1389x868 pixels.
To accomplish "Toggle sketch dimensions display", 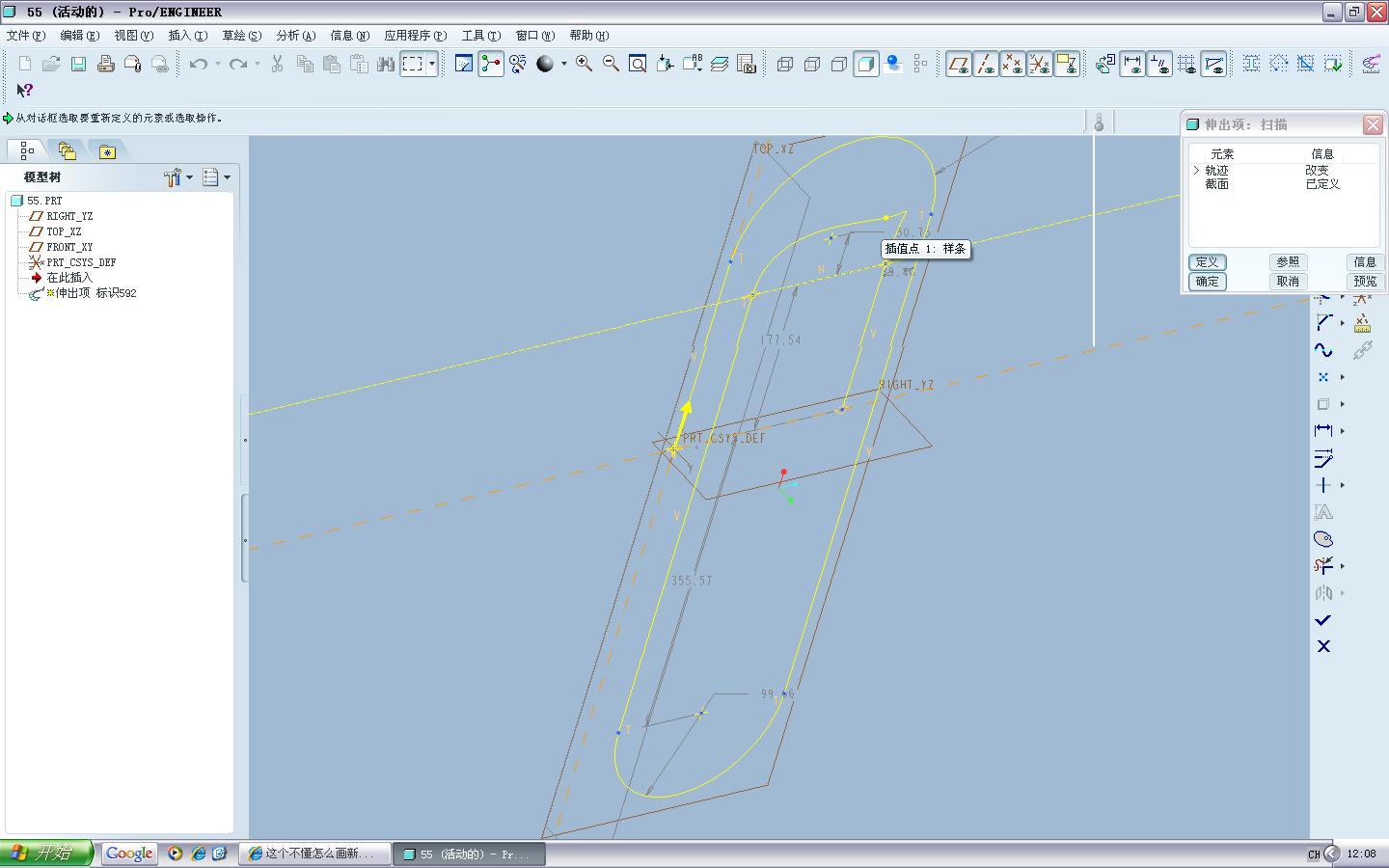I will [1132, 64].
